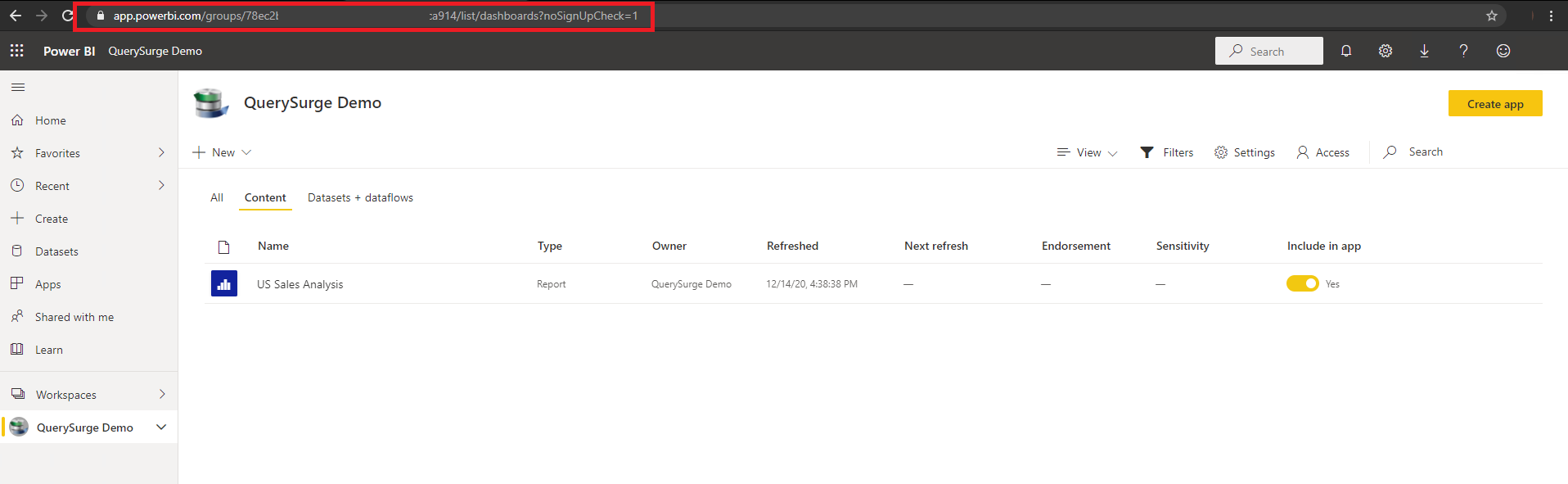Viewport: 1568px width, 484px height.
Task: Switch to the All tab
Action: point(217,197)
